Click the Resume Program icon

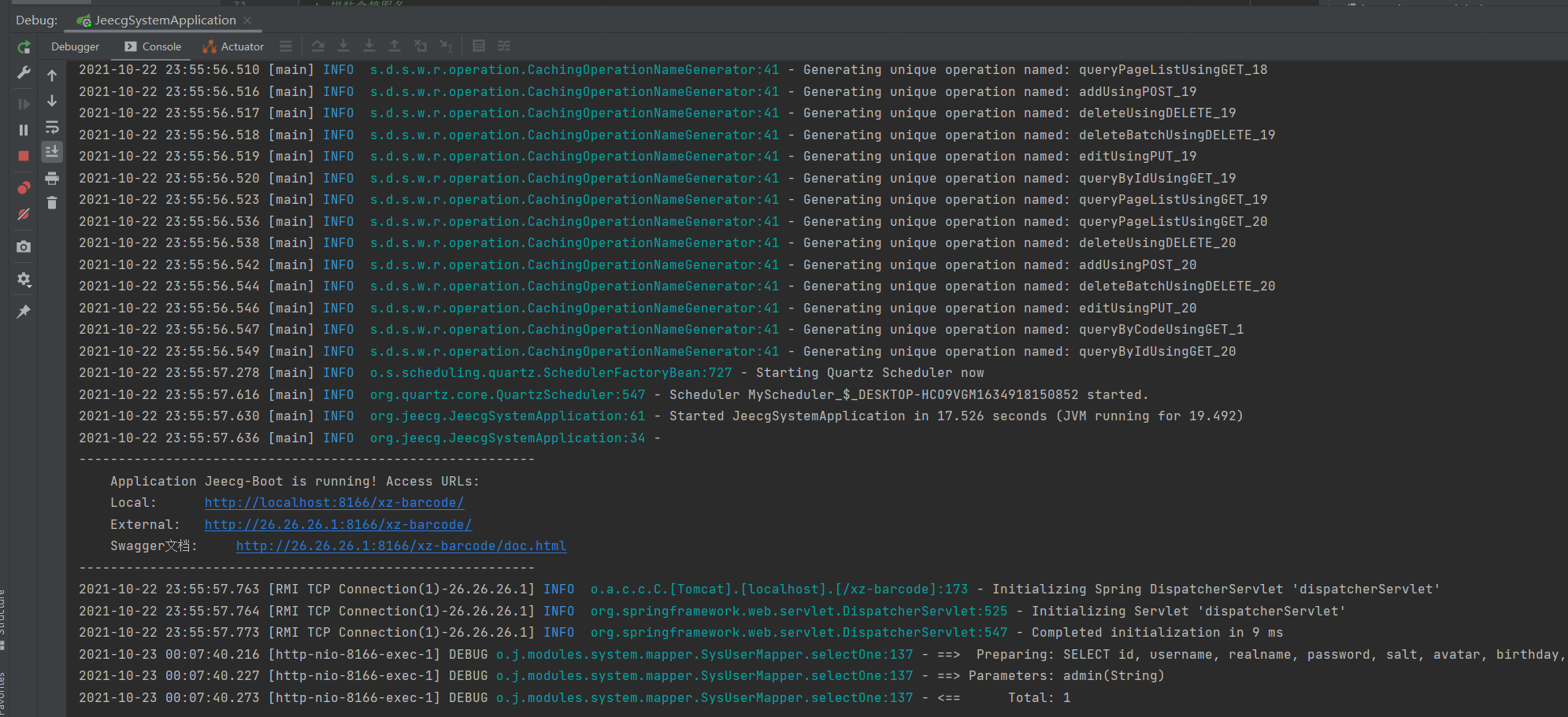pyautogui.click(x=24, y=104)
